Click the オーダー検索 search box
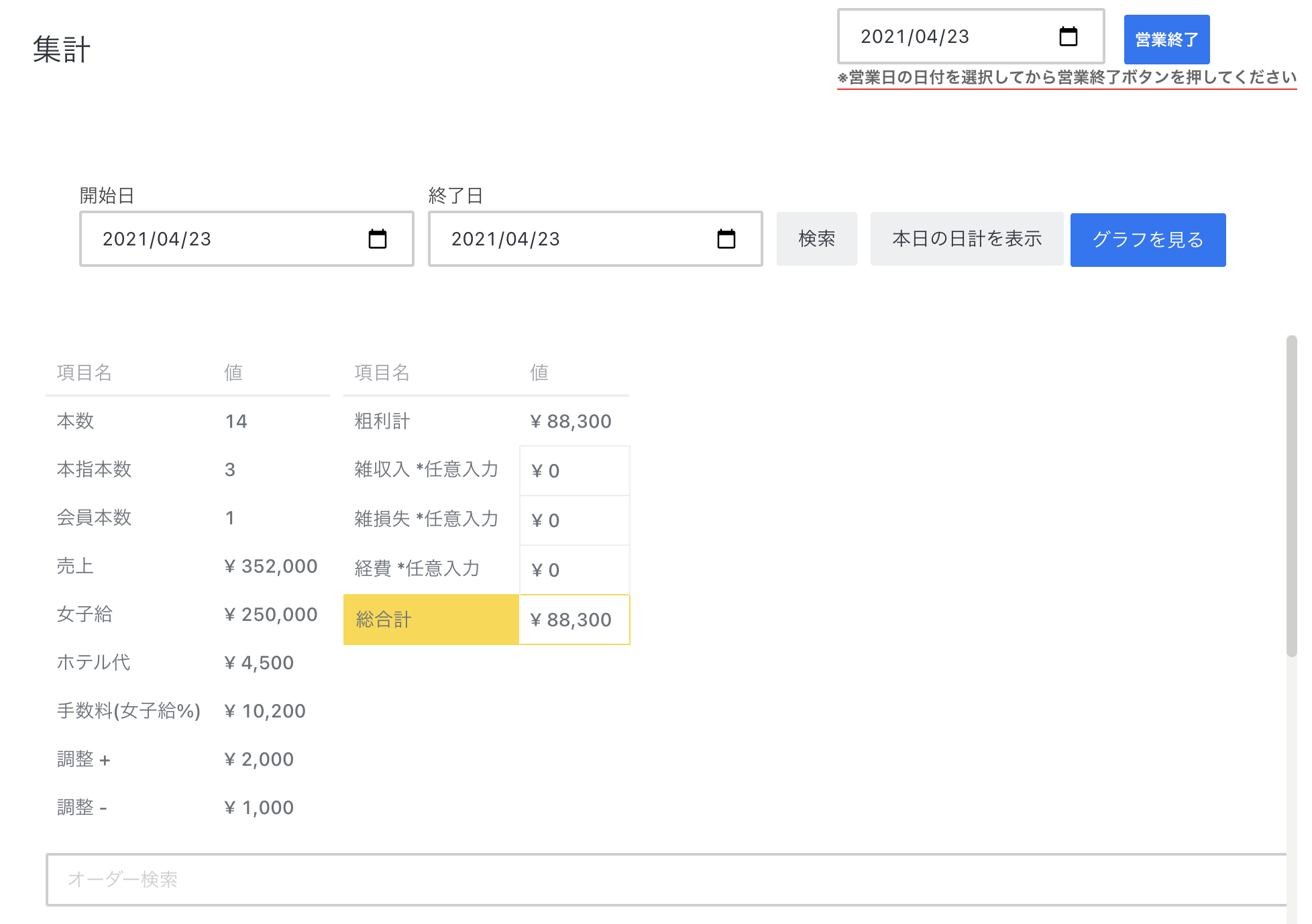 (x=664, y=879)
